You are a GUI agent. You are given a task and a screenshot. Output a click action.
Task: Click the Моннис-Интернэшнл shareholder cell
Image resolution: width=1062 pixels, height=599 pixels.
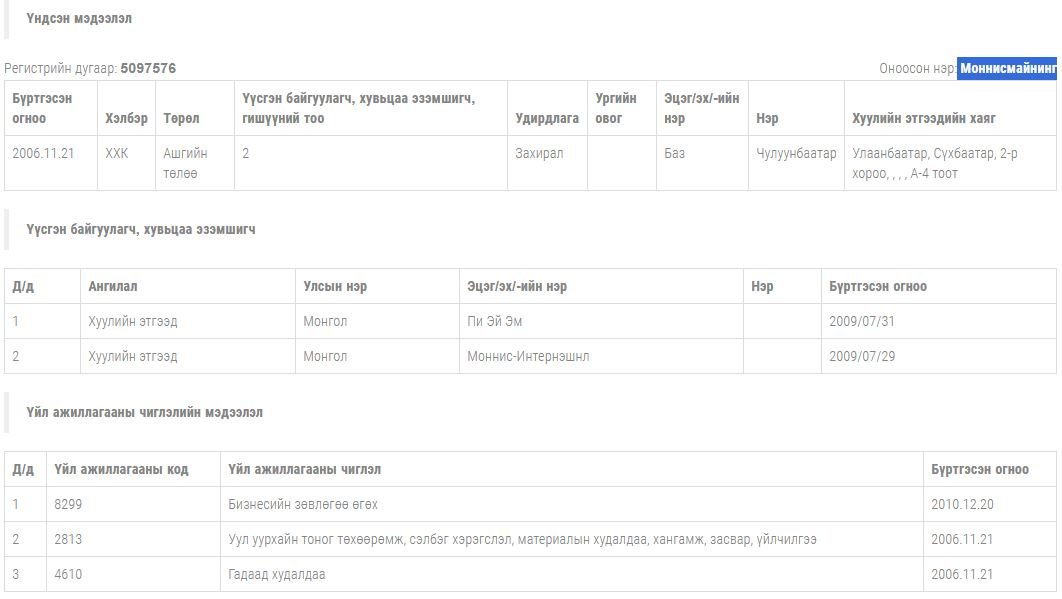[x=528, y=356]
